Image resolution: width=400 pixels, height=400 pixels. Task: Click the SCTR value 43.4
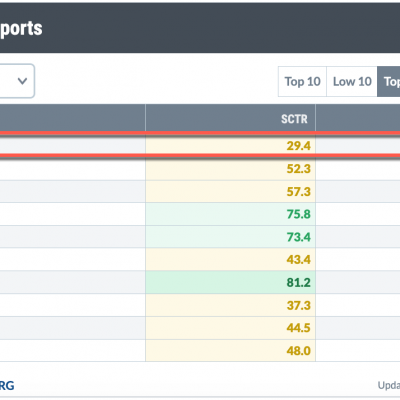(x=298, y=259)
